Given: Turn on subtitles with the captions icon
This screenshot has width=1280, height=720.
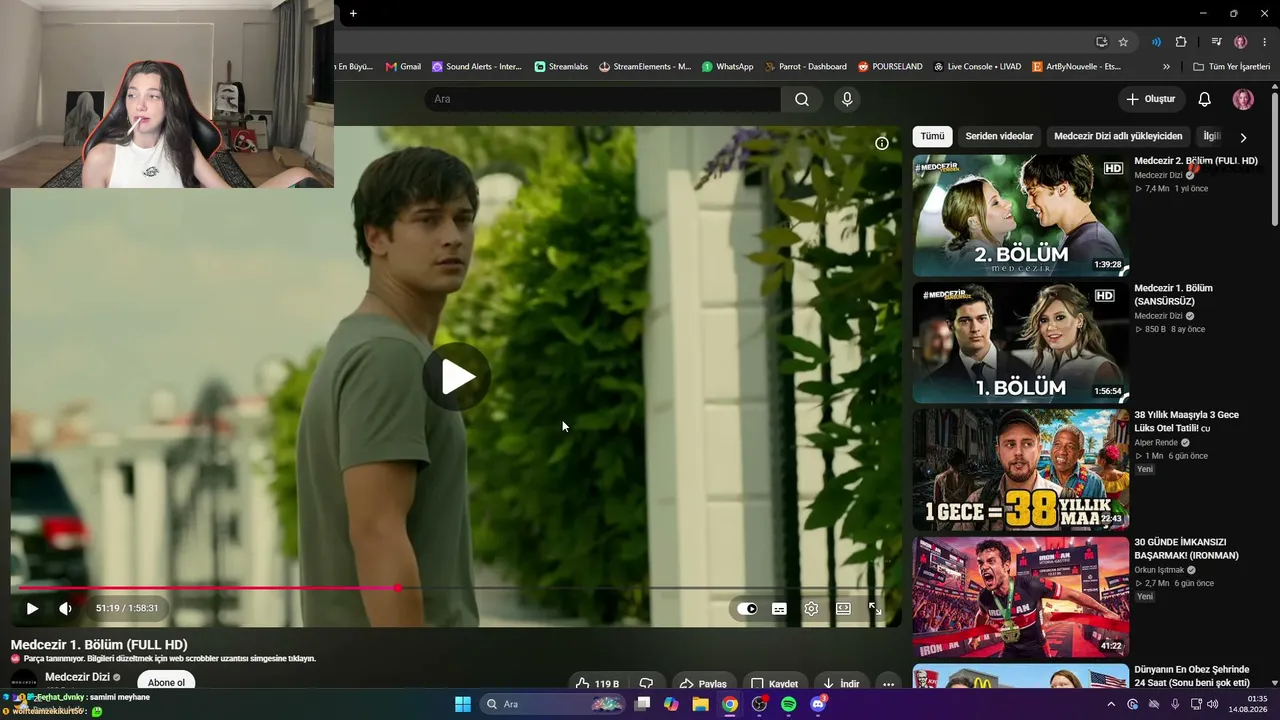Looking at the screenshot, I should click(x=779, y=608).
